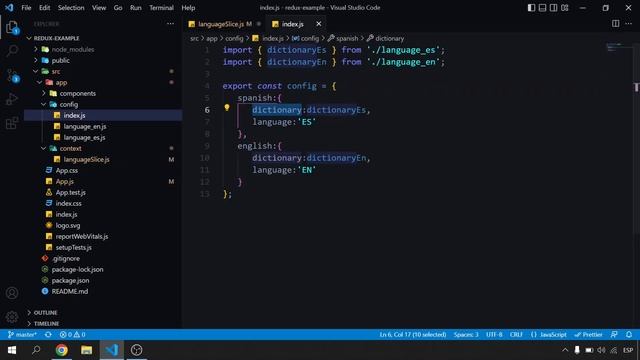Screen dimensions: 640x360
Task: Click the lightbulb code action icon
Action: (227, 108)
